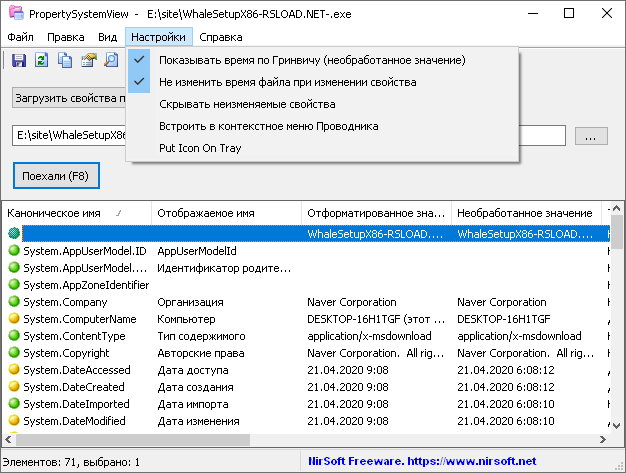Click 'Дата создания' display name cell
626x473 pixels.
click(195, 387)
